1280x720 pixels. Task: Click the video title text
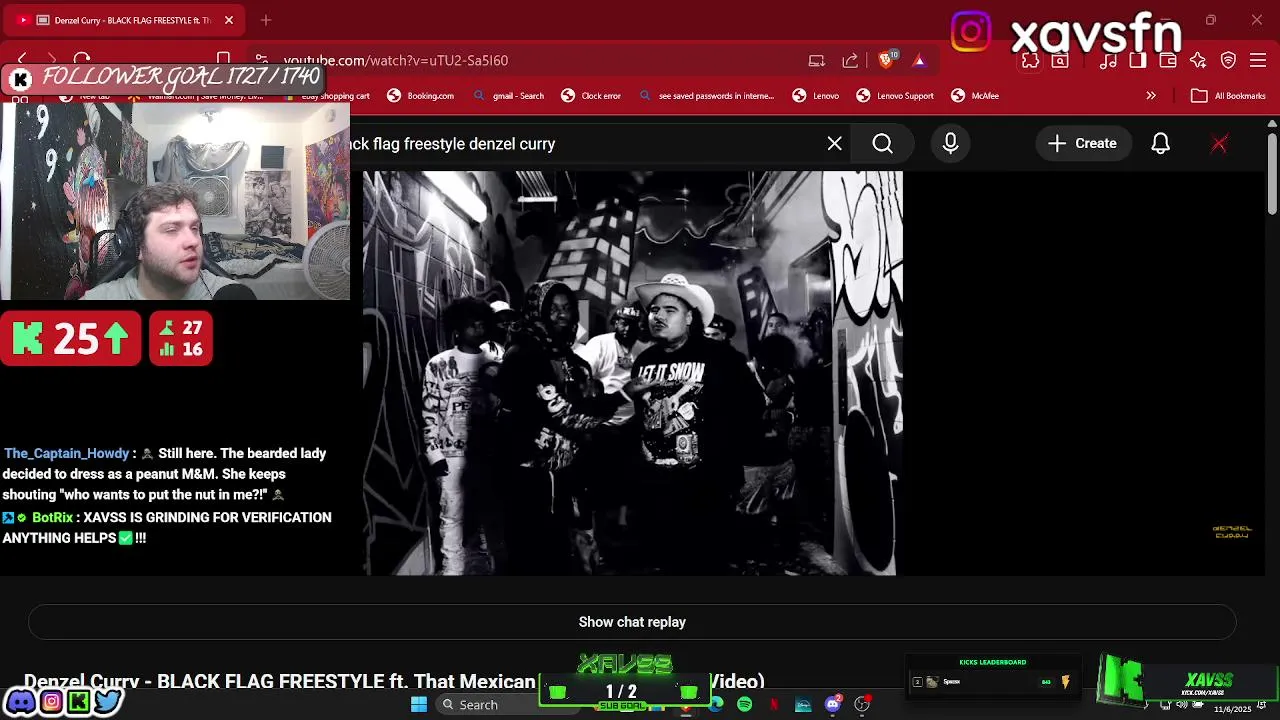coord(394,681)
